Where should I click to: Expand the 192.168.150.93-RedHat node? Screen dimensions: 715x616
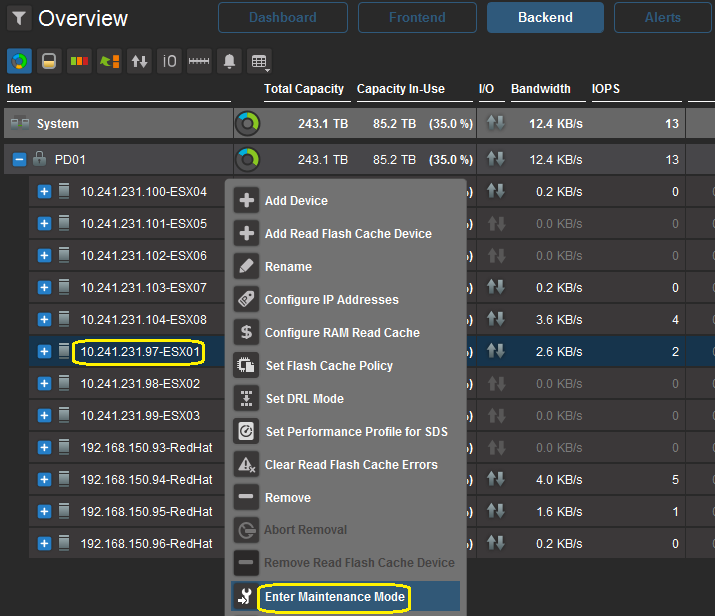tap(44, 447)
